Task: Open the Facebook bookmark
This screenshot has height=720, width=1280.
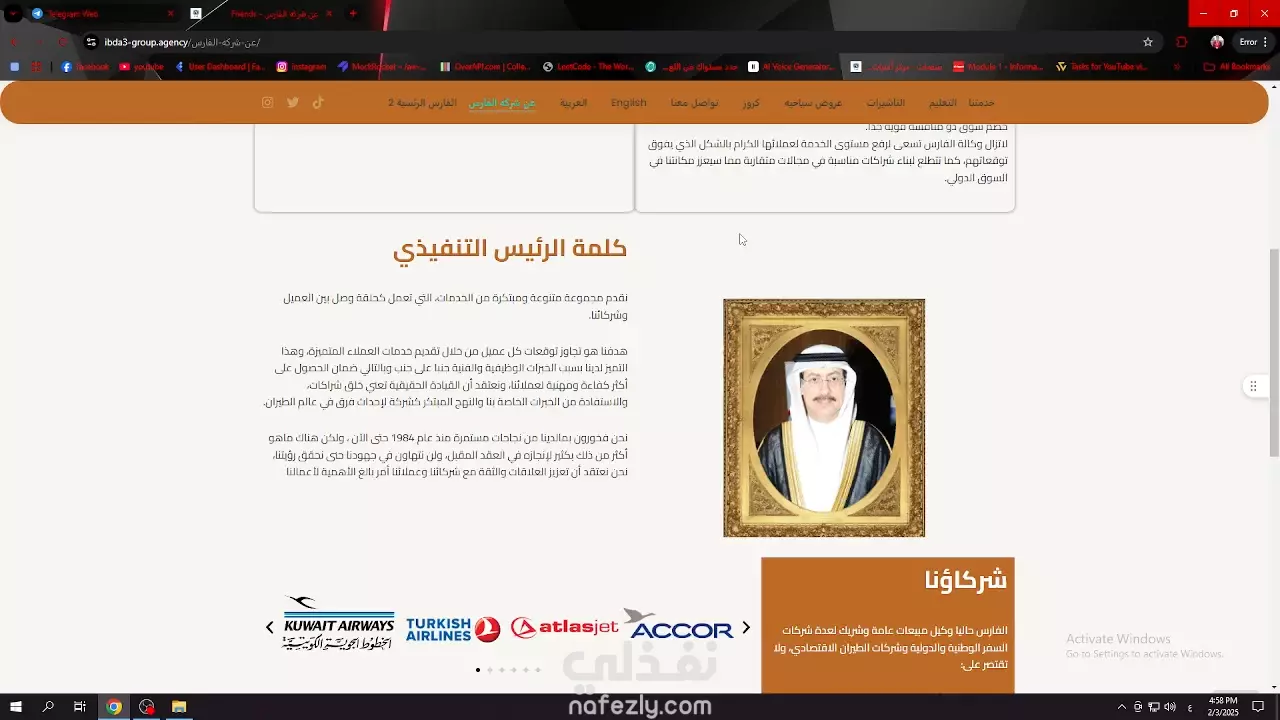Action: click(x=84, y=67)
